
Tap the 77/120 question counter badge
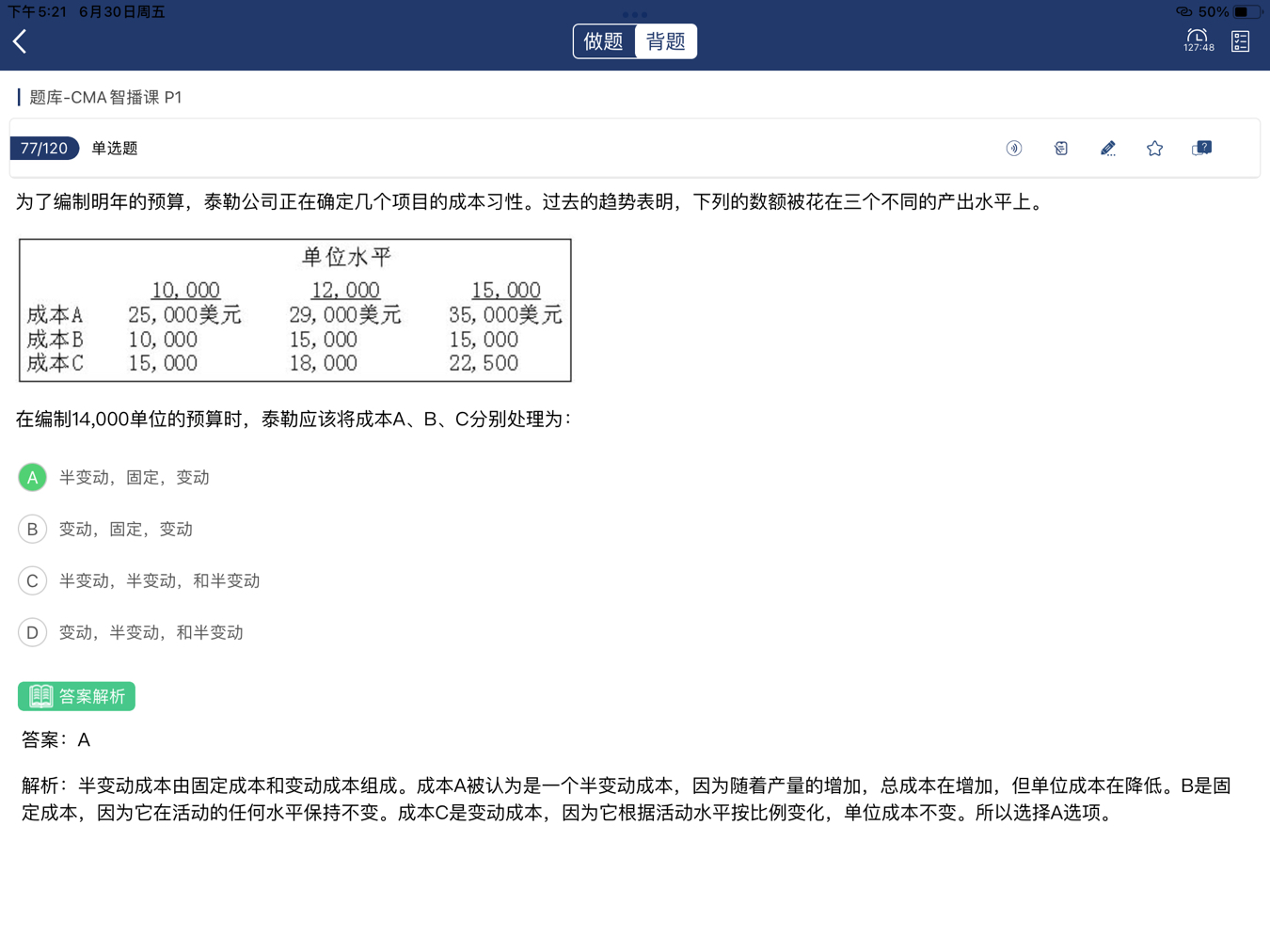click(x=44, y=149)
